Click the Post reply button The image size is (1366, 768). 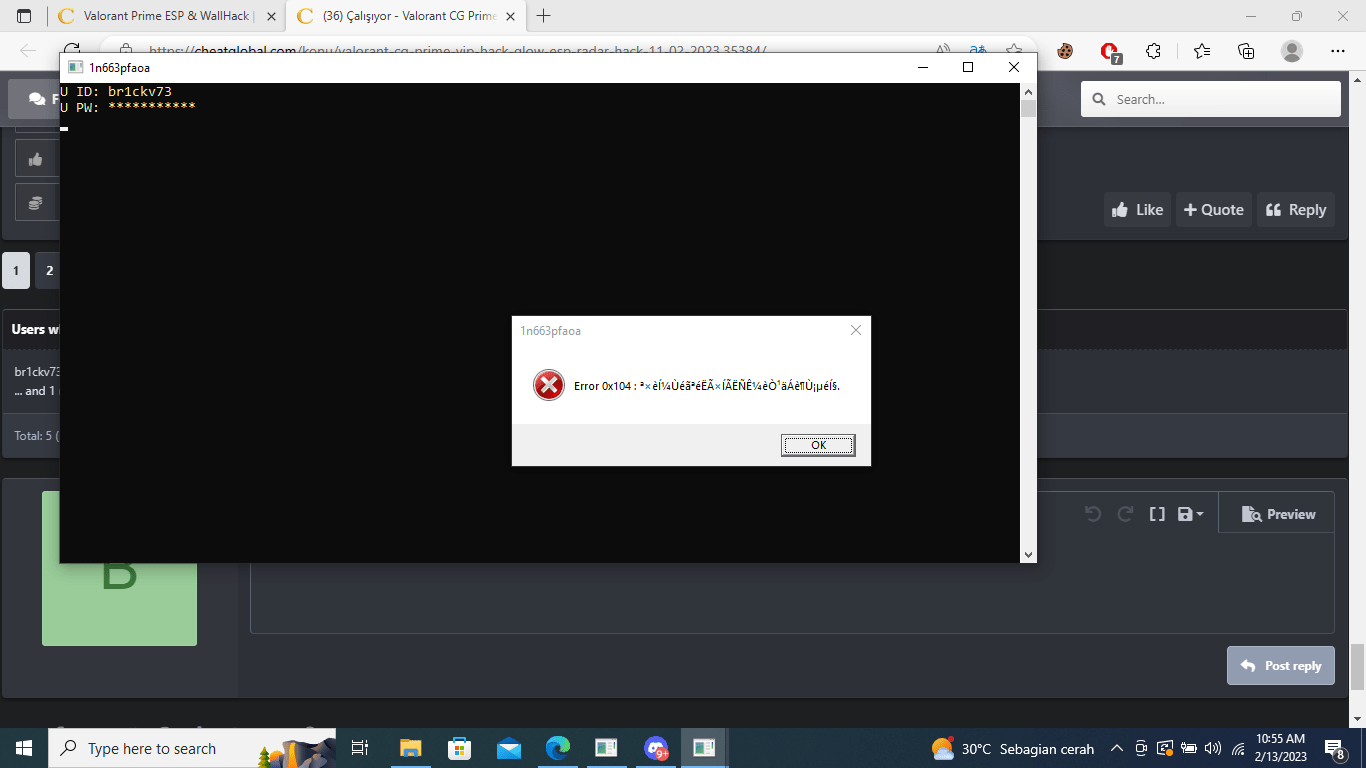pos(1280,665)
